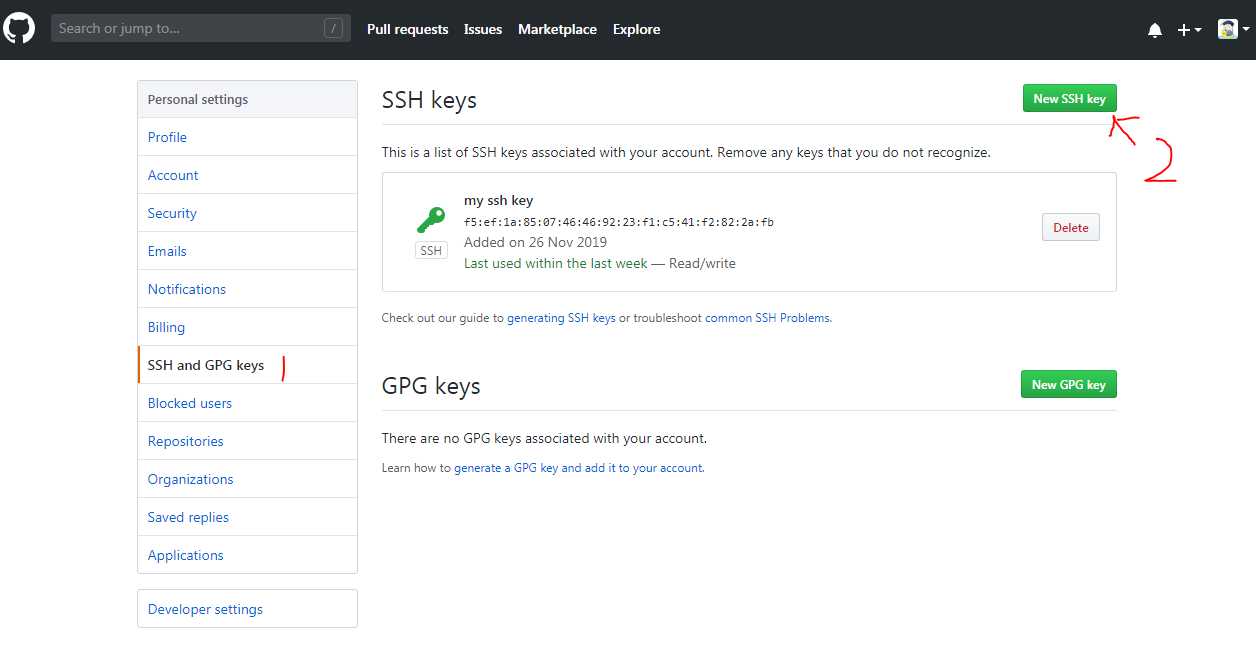Open Billing settings in sidebar
The image size is (1256, 667).
247,327
